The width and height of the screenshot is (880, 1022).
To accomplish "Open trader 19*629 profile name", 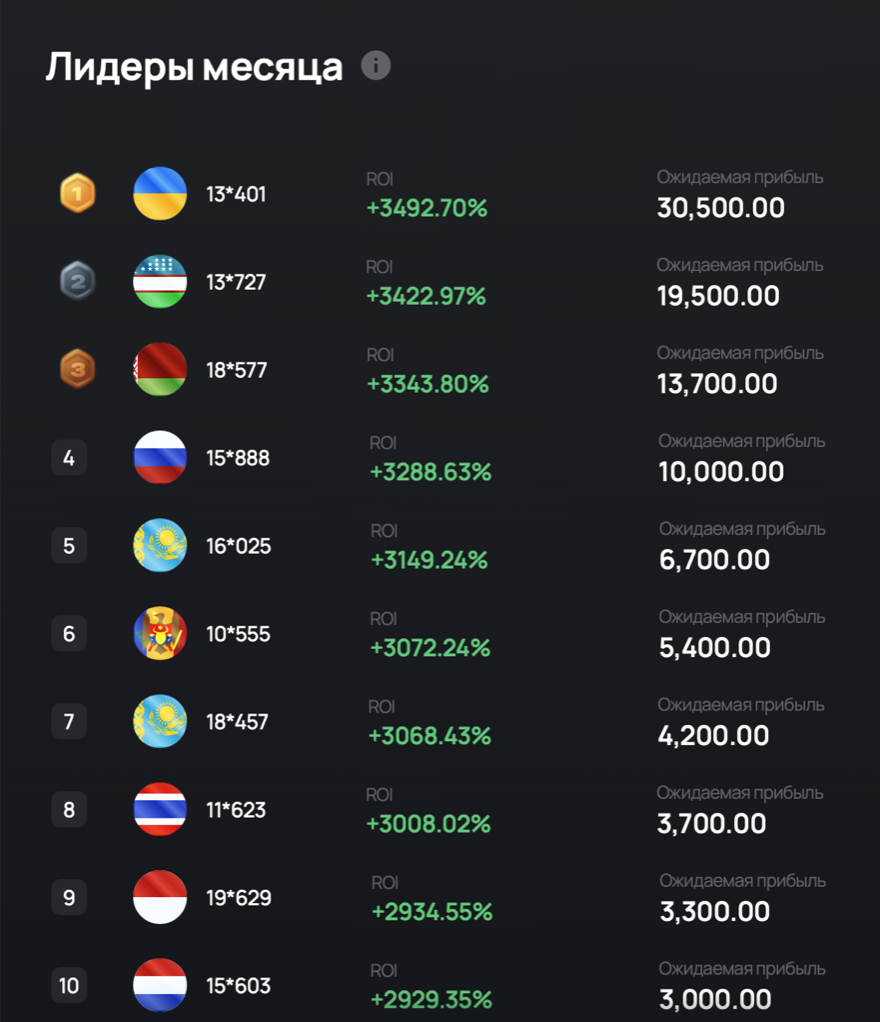I will [238, 898].
